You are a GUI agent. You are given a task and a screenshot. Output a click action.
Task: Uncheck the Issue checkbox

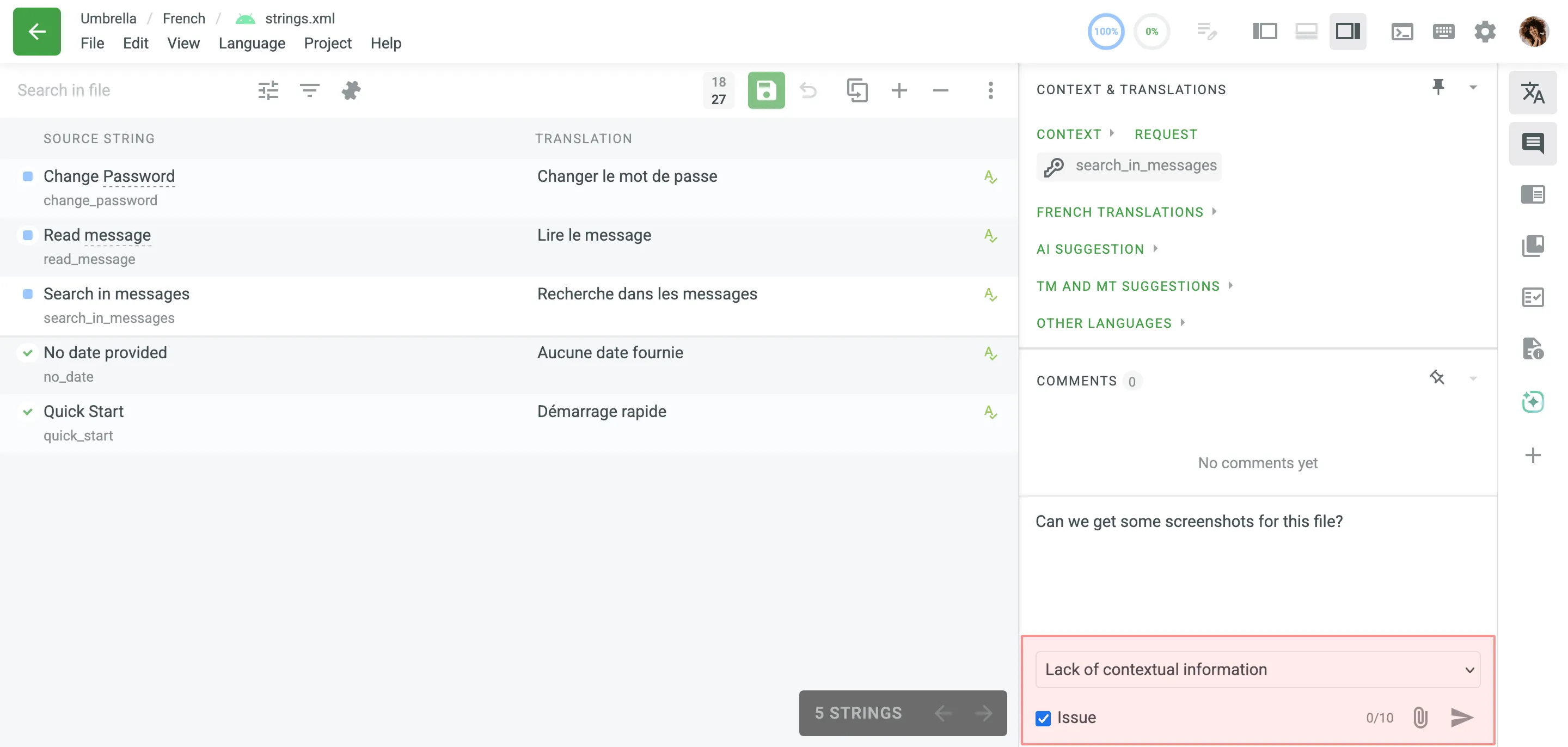pos(1043,718)
